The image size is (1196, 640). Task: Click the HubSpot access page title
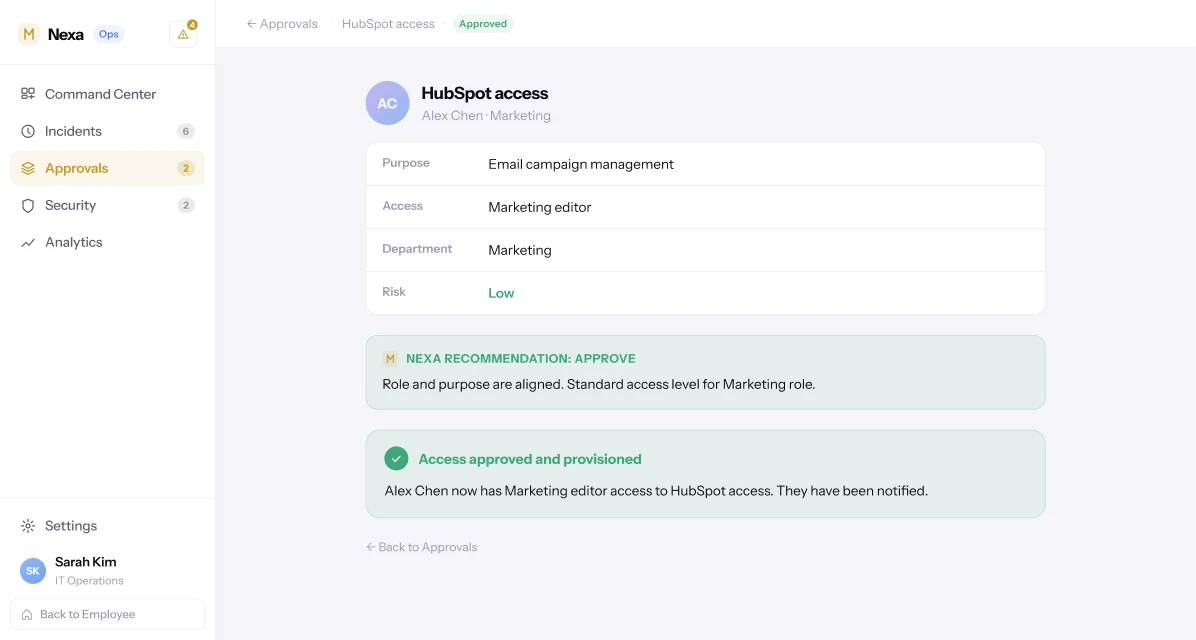[x=484, y=93]
